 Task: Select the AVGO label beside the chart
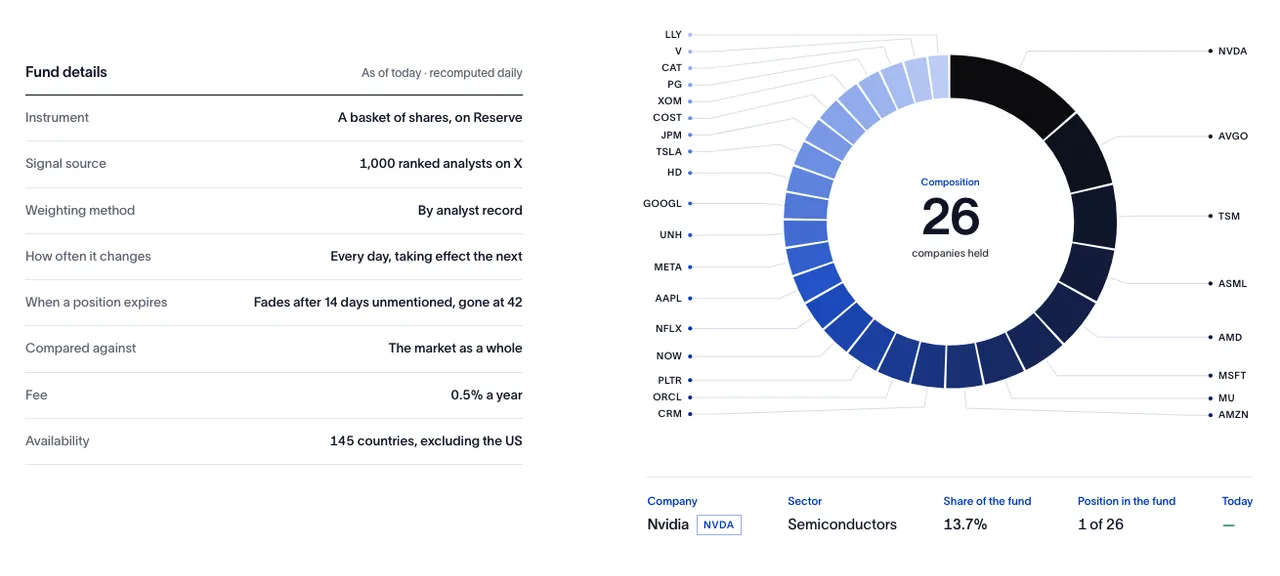(1232, 136)
